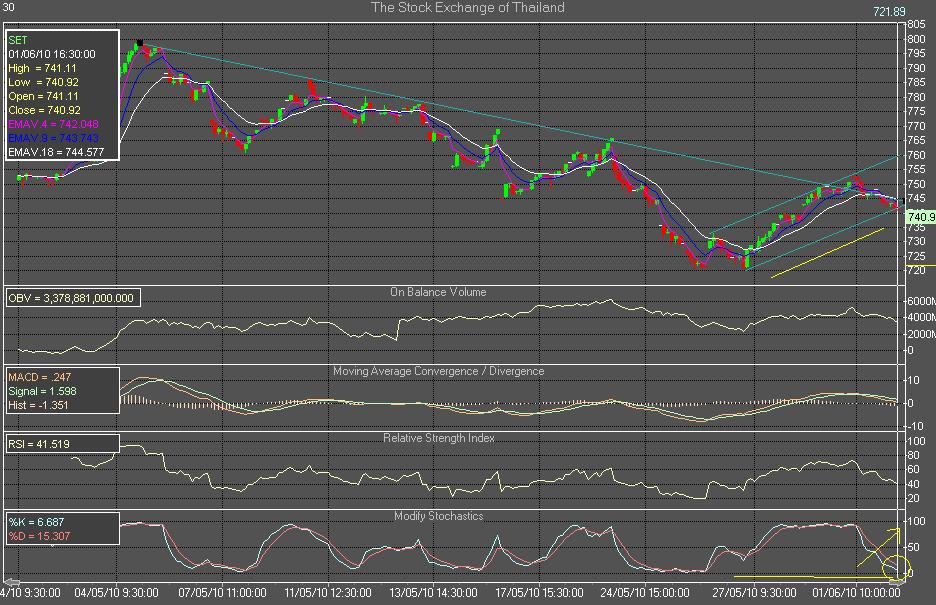Click the '24/05/10 15:00:00' time axis label

pyautogui.click(x=645, y=593)
